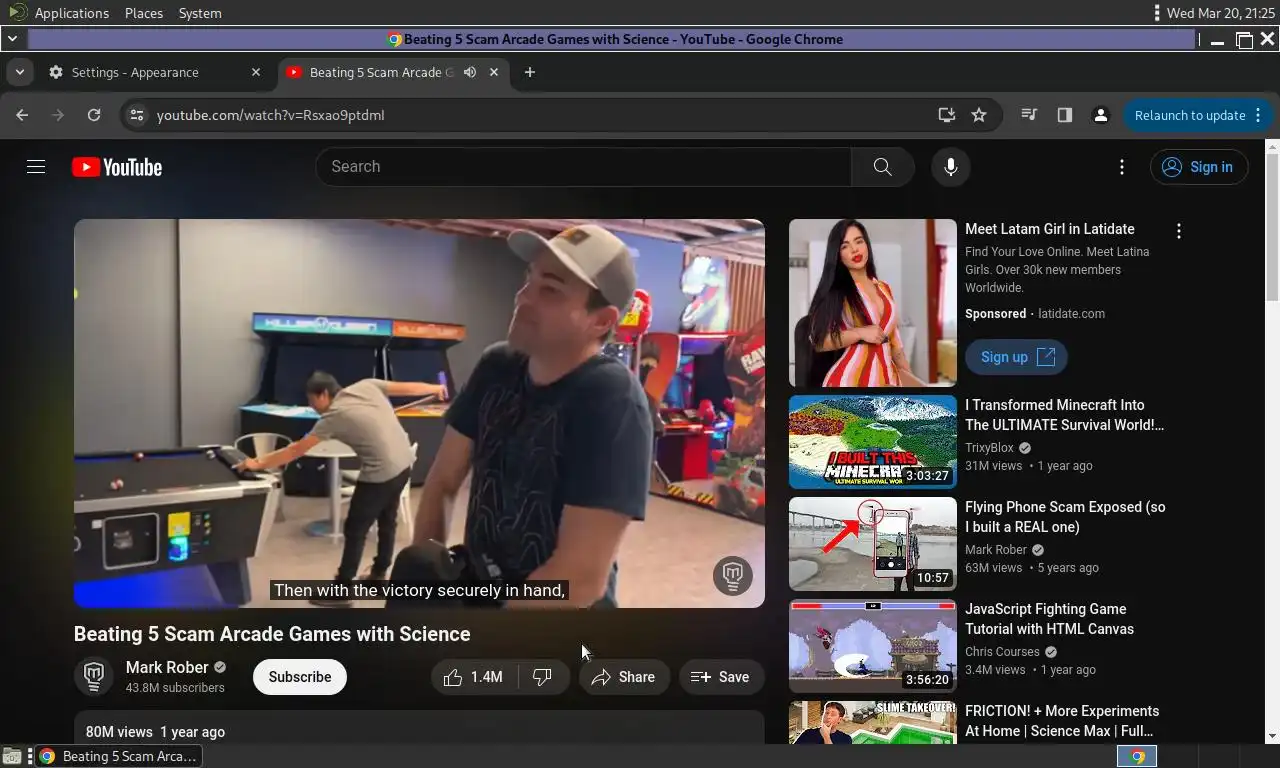Click Sign up on Latidate ad
Screen dimensions: 1280x768
(1016, 357)
